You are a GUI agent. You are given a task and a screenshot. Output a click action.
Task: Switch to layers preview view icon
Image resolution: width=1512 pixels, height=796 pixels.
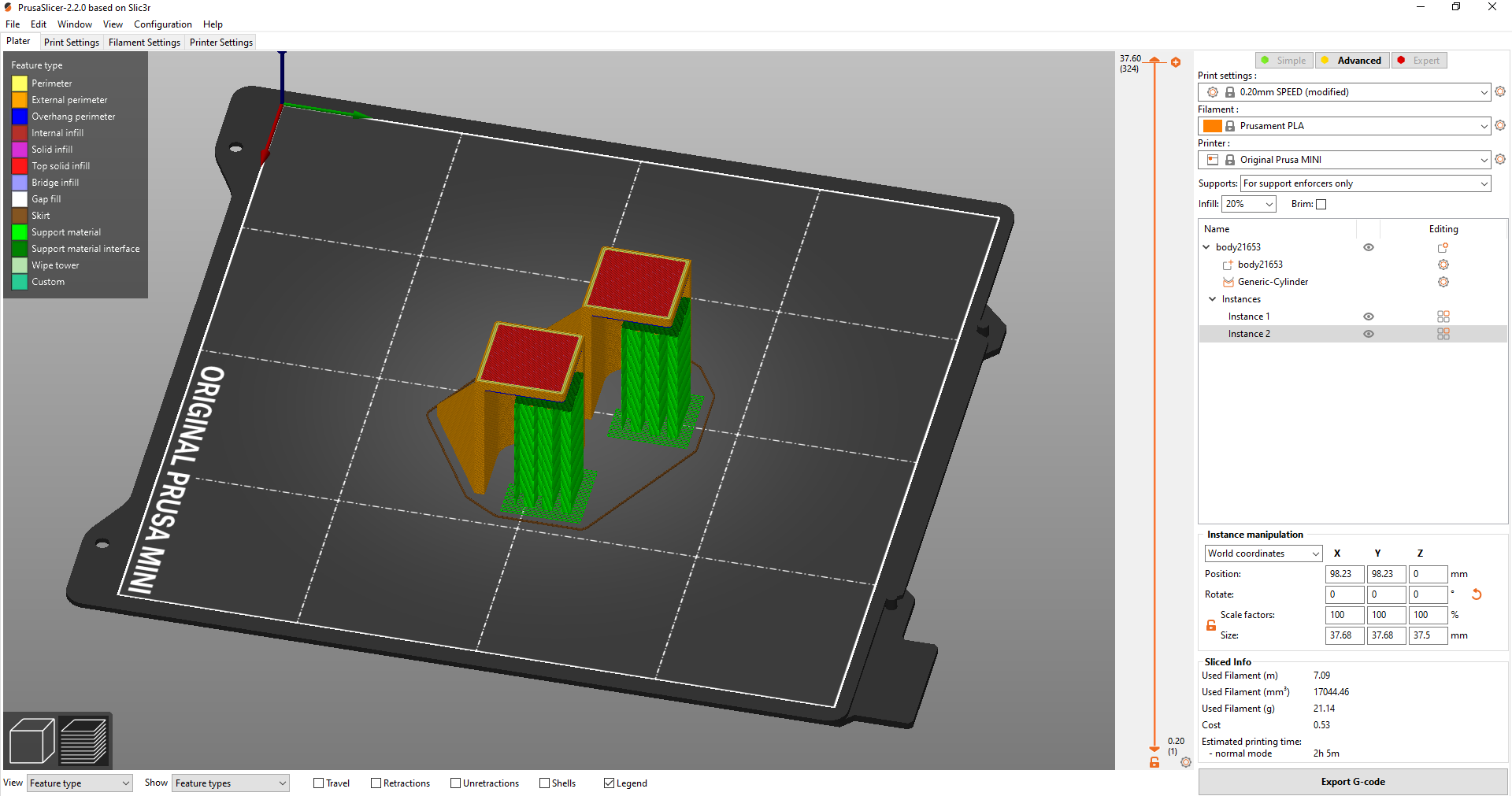(83, 740)
